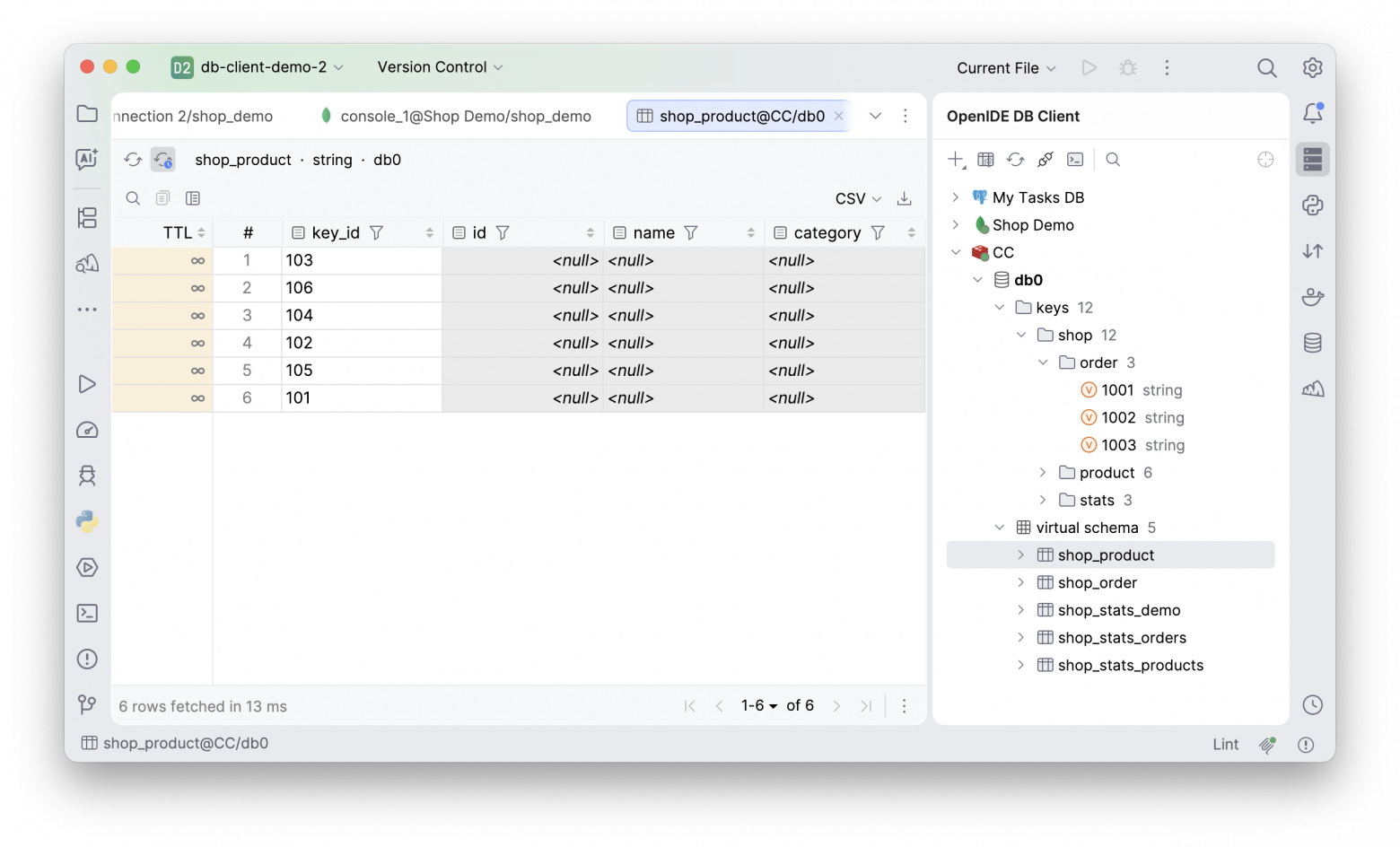Select the key_id cell containing 104
Viewport: 1400px width, 847px height.
pos(362,316)
